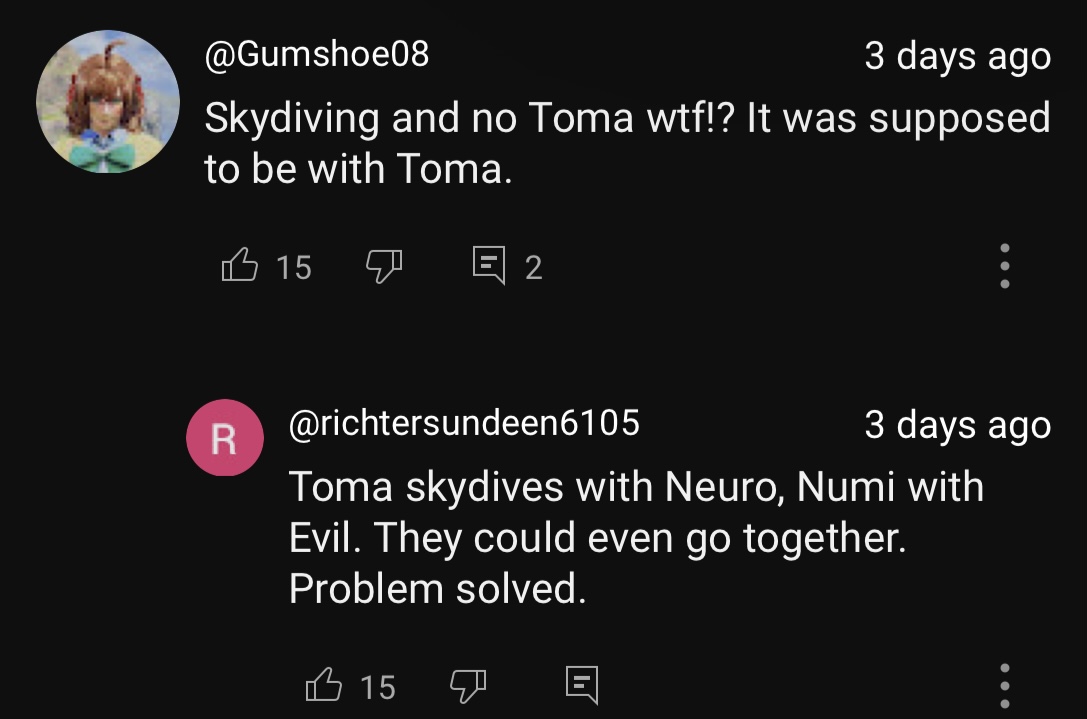
Task: Click the '3 days ago' timestamp on richtersundeen6105's reply
Action: (x=957, y=425)
